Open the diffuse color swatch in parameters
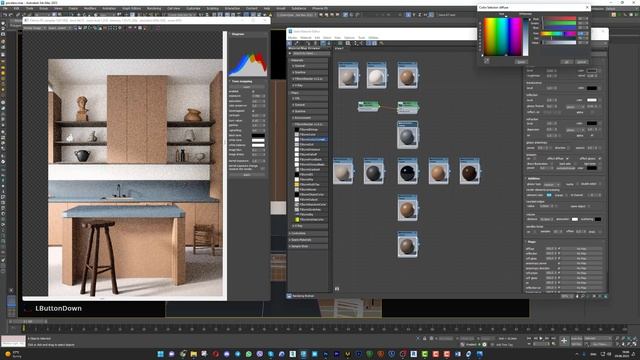Image resolution: width=640 pixels, height=360 pixels. (x=591, y=71)
